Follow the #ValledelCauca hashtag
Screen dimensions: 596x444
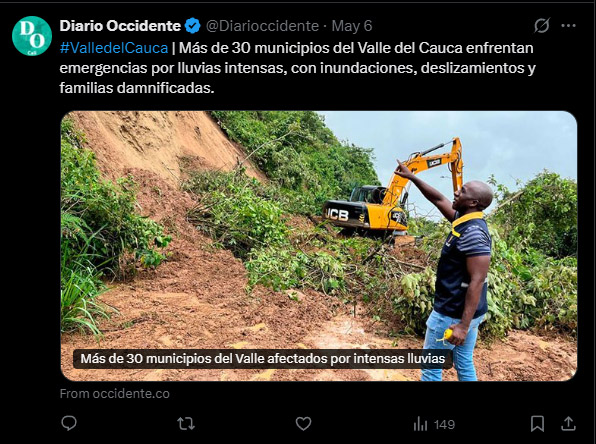(114, 48)
